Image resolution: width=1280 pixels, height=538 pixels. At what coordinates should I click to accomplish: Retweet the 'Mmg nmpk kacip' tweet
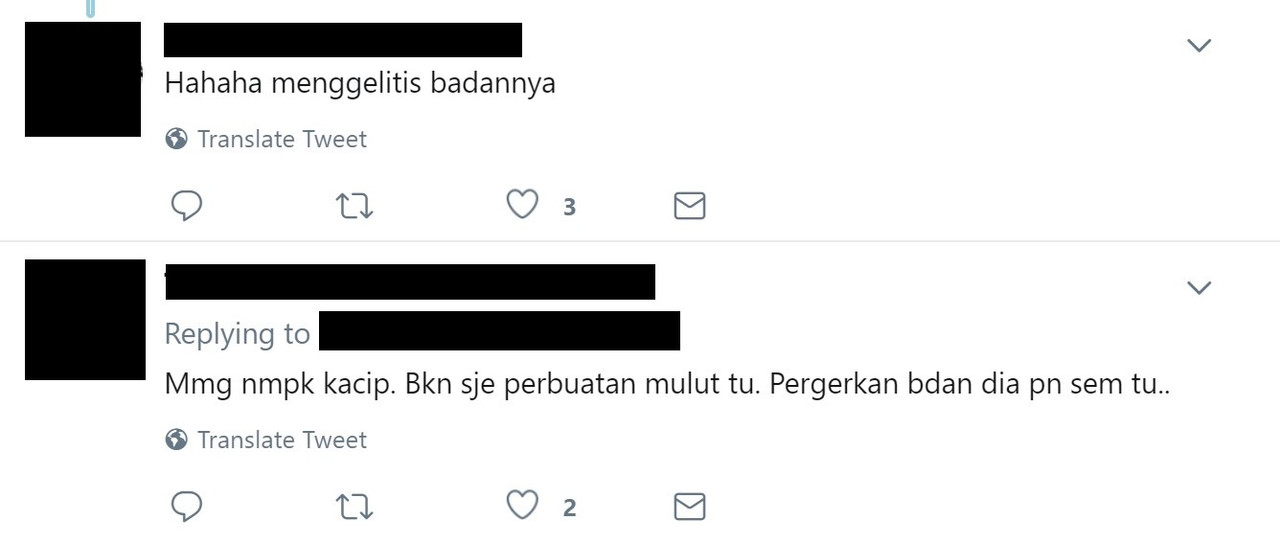354,508
